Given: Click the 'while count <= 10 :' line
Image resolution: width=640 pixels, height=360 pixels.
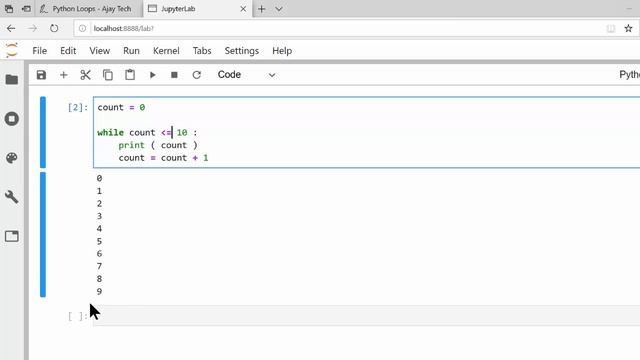Looking at the screenshot, I should (x=147, y=132).
